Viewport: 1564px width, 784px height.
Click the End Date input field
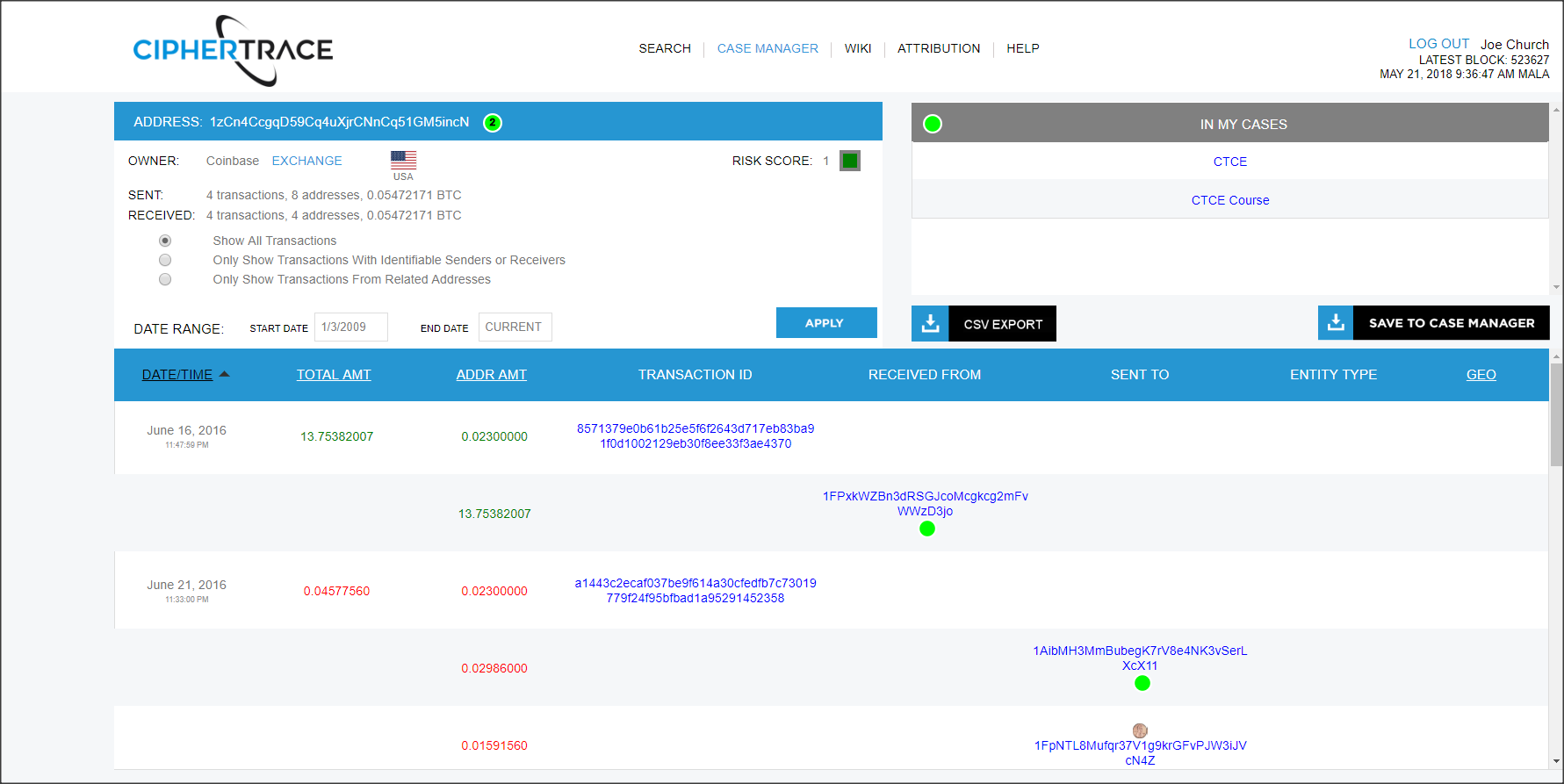[515, 327]
